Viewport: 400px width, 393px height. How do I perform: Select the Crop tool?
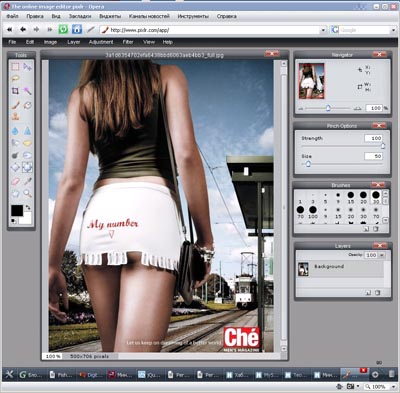[x=15, y=91]
